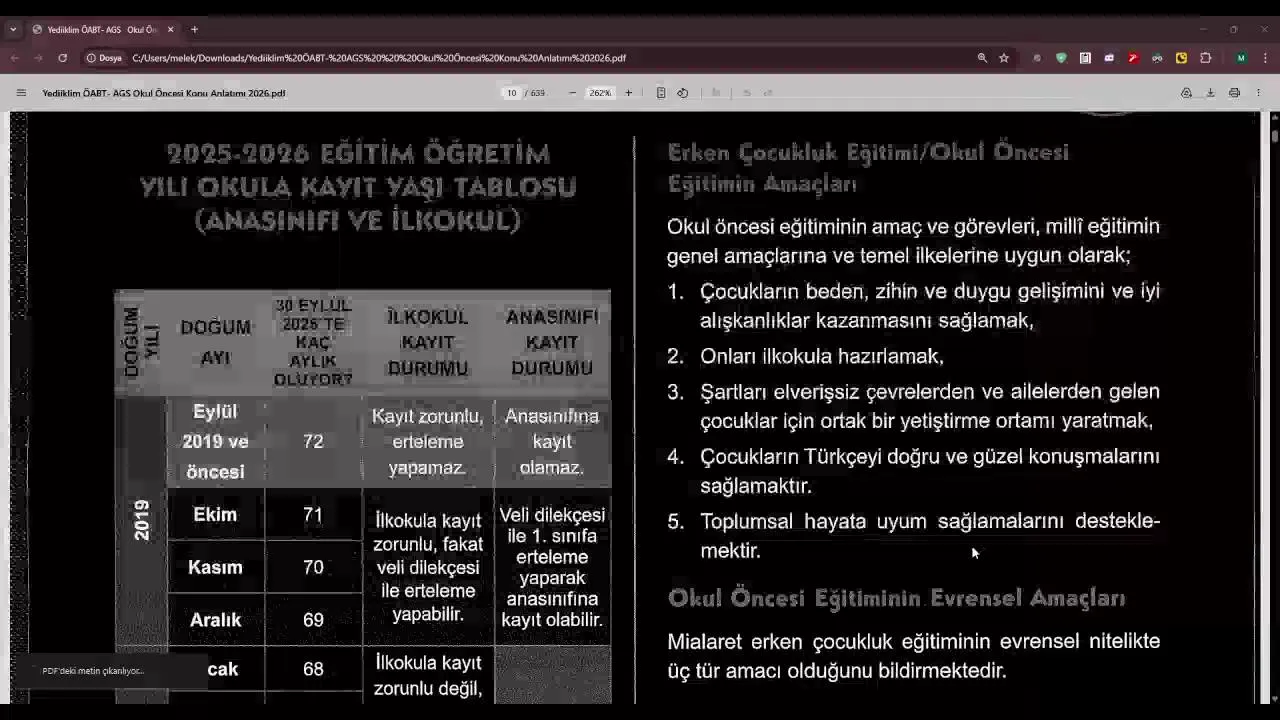Zoom in with the plus button
Viewport: 1280px width, 720px height.
coord(628,93)
